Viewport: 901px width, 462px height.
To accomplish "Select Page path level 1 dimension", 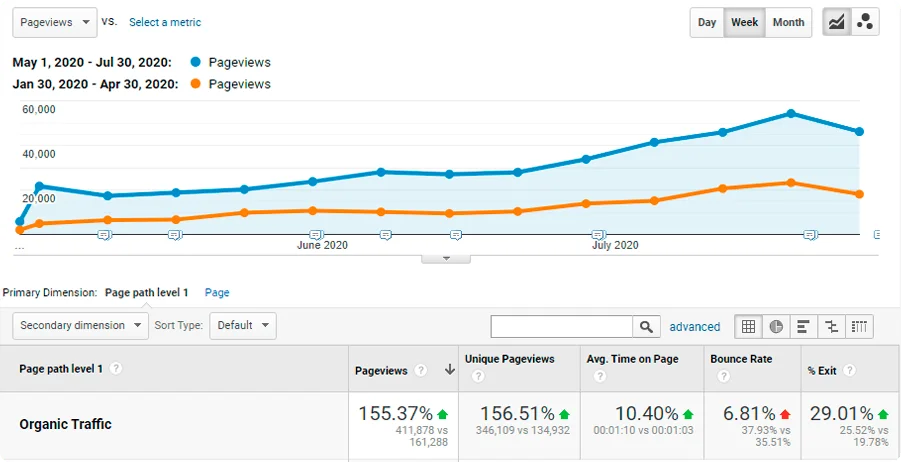I will 146,293.
